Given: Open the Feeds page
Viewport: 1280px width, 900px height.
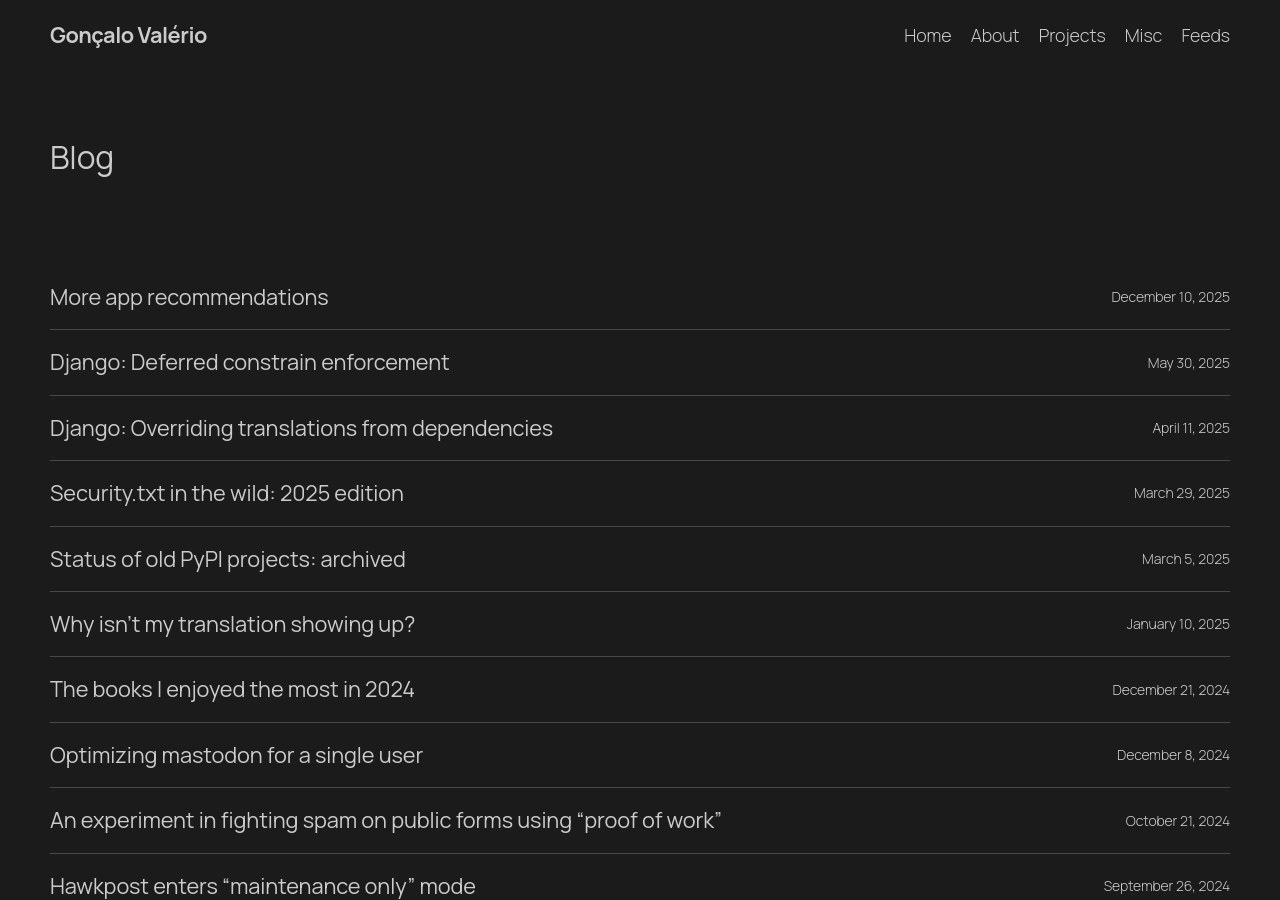Looking at the screenshot, I should (x=1204, y=36).
